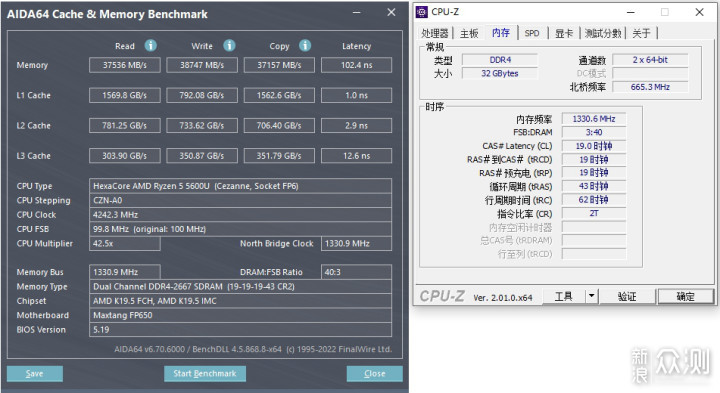
Task: Click CPU Clock value 4242.3 MHz
Action: coord(241,214)
